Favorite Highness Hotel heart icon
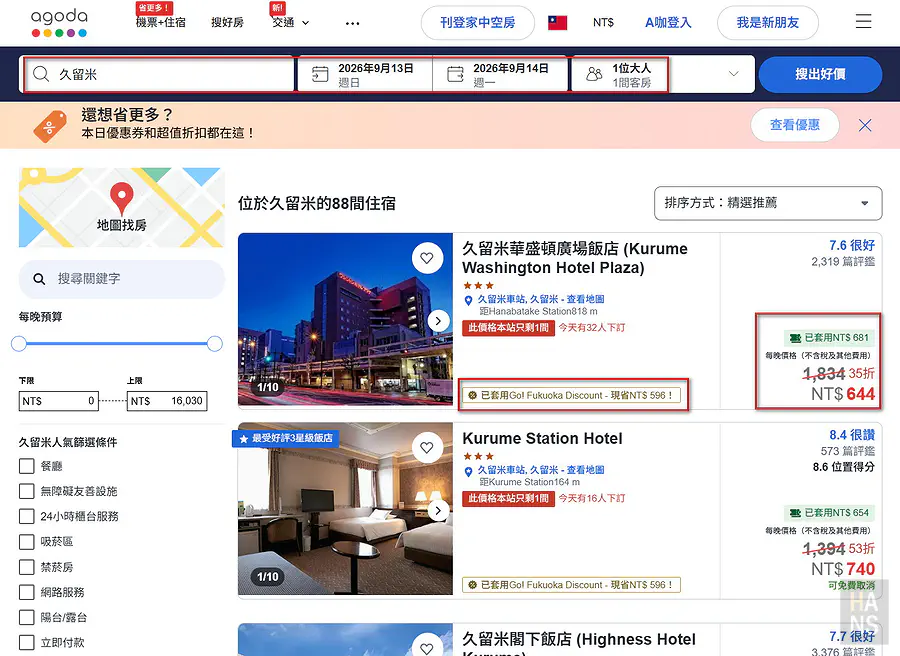The width and height of the screenshot is (900, 656). 426,647
